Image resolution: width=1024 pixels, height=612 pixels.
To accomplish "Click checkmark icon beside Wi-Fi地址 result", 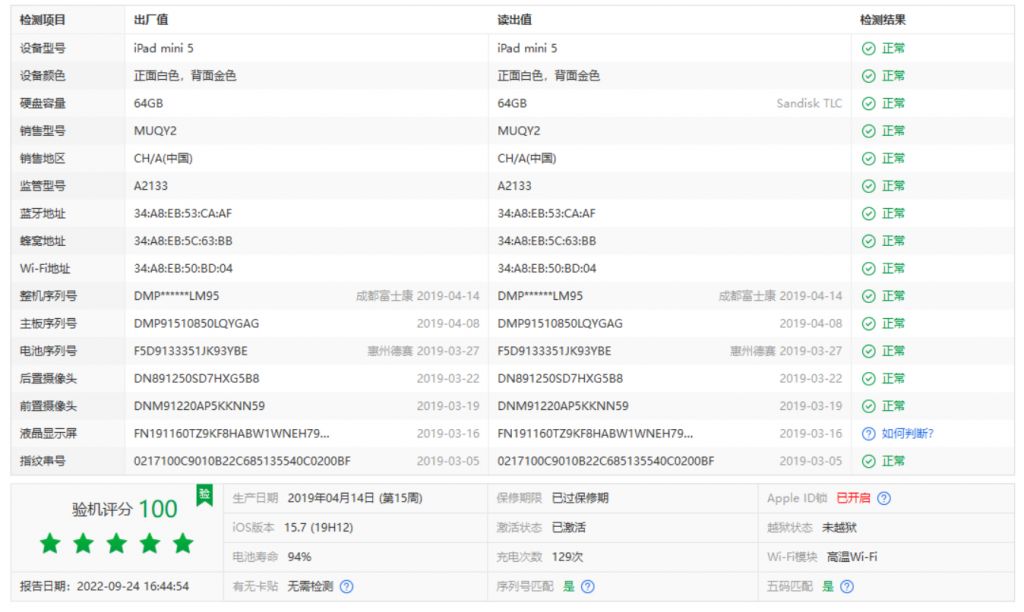I will [868, 268].
